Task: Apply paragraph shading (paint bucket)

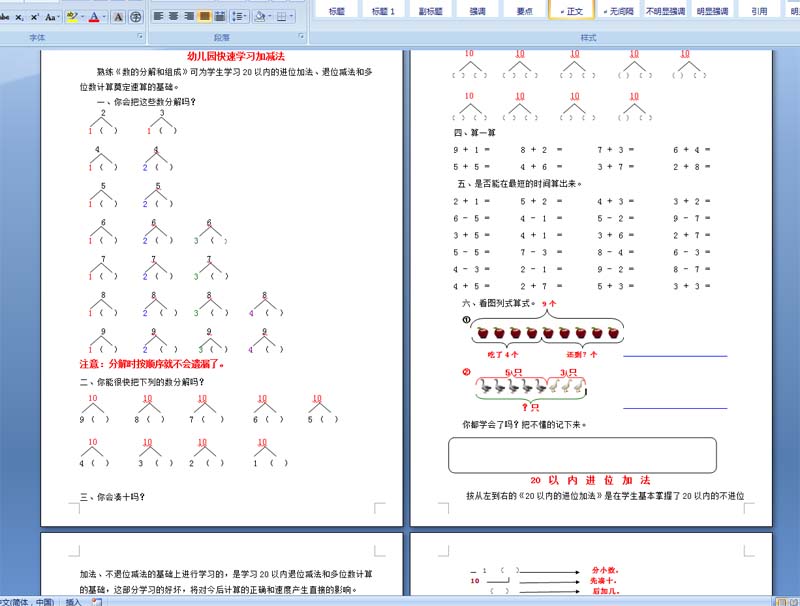Action: pos(260,16)
